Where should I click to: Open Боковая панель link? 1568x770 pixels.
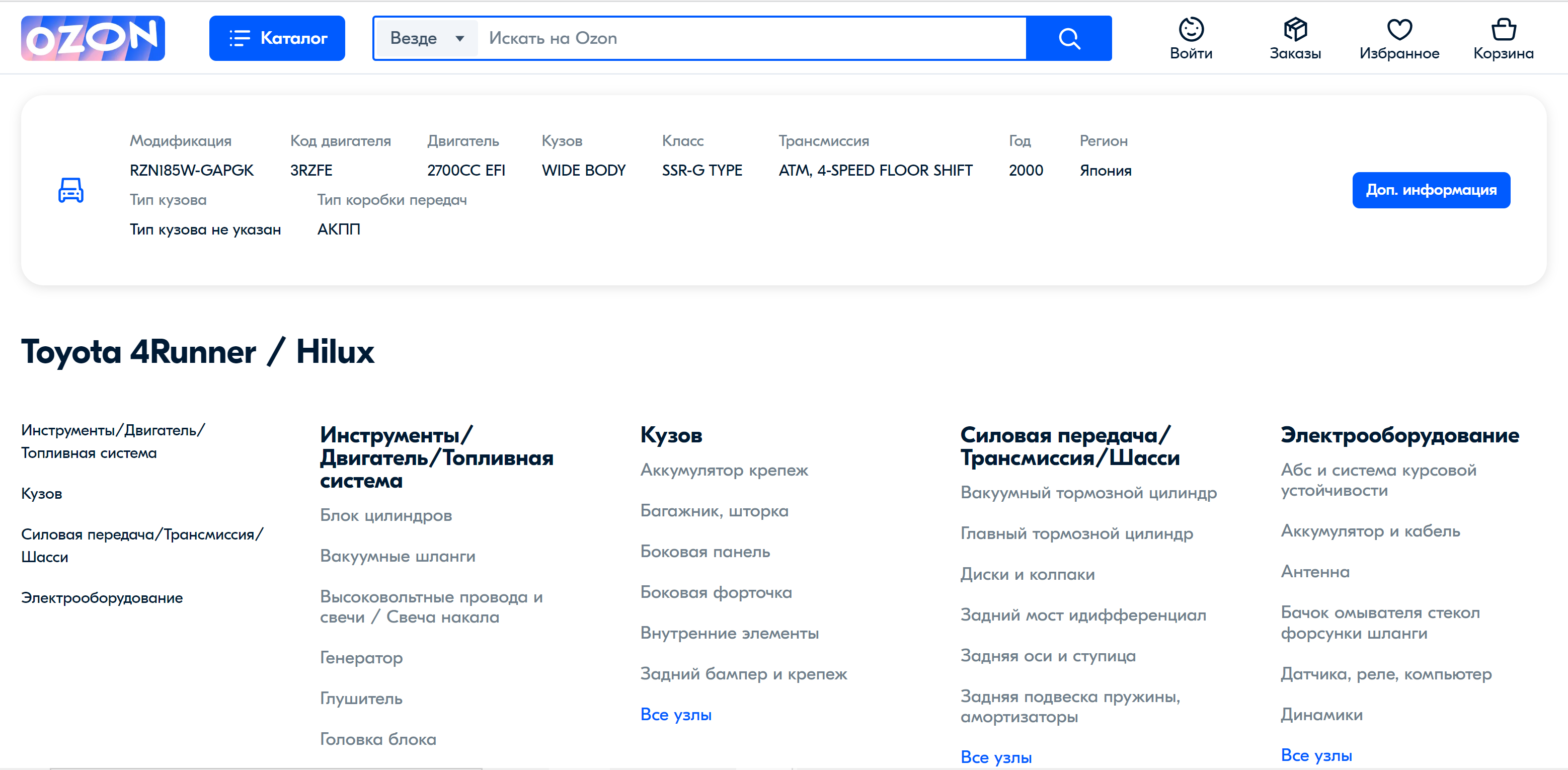(705, 552)
